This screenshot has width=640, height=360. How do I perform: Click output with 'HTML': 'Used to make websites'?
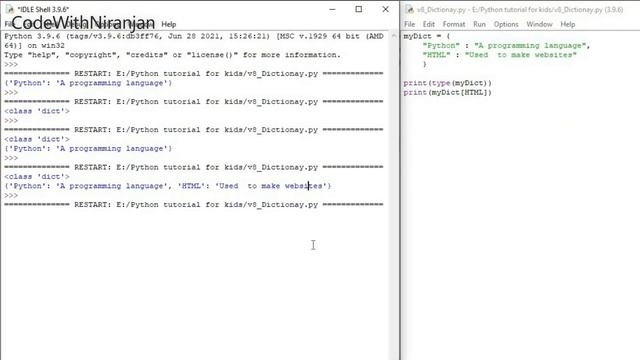pos(167,186)
